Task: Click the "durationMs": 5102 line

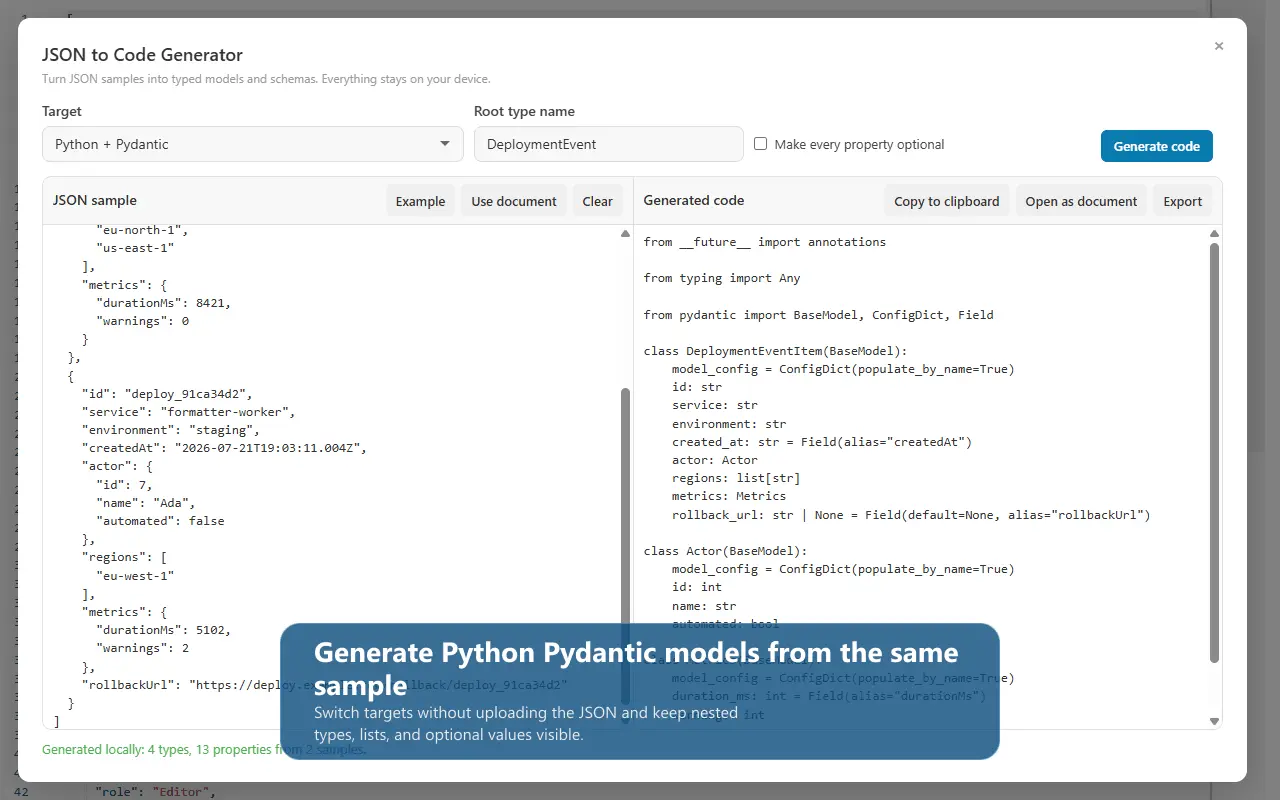Action: 164,630
